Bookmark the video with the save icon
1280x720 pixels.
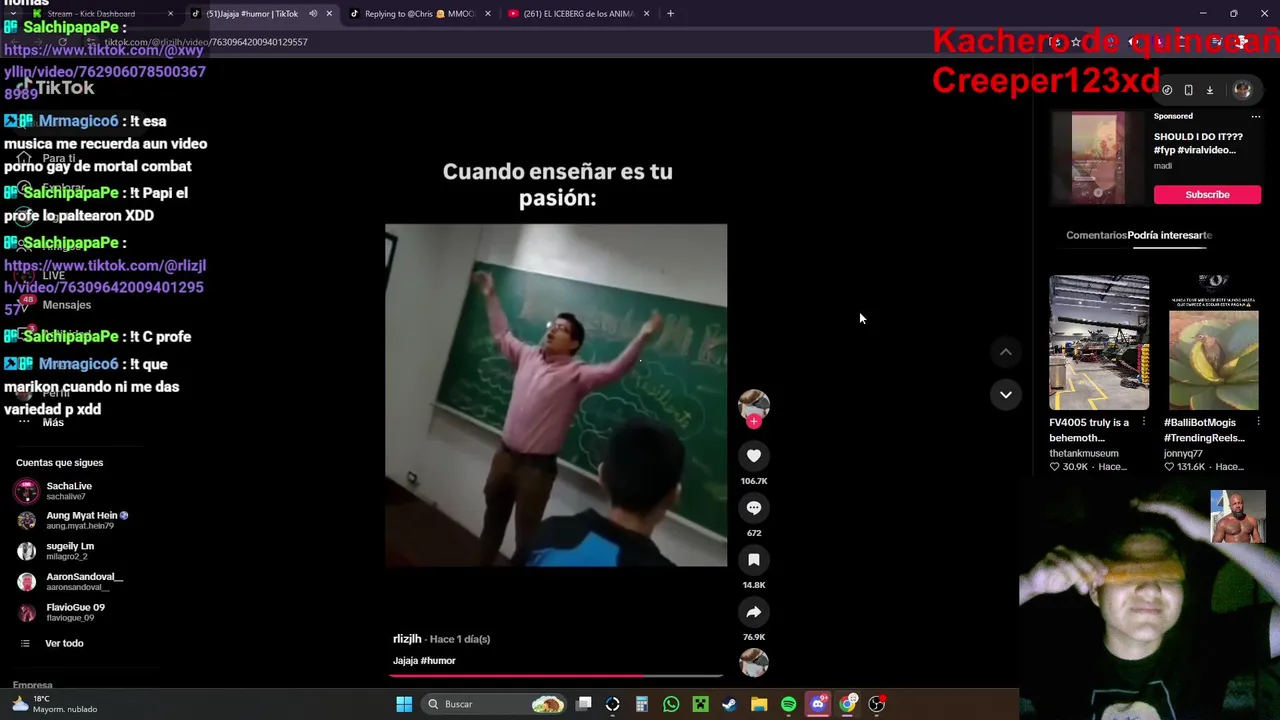(x=754, y=560)
